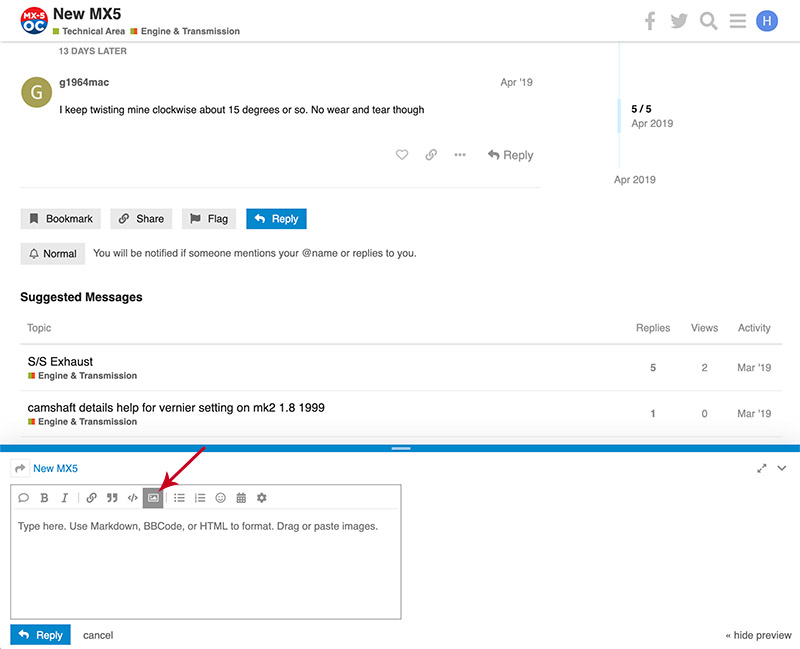Image resolution: width=800 pixels, height=649 pixels.
Task: Apply italic formatting in the composer
Action: [65, 497]
